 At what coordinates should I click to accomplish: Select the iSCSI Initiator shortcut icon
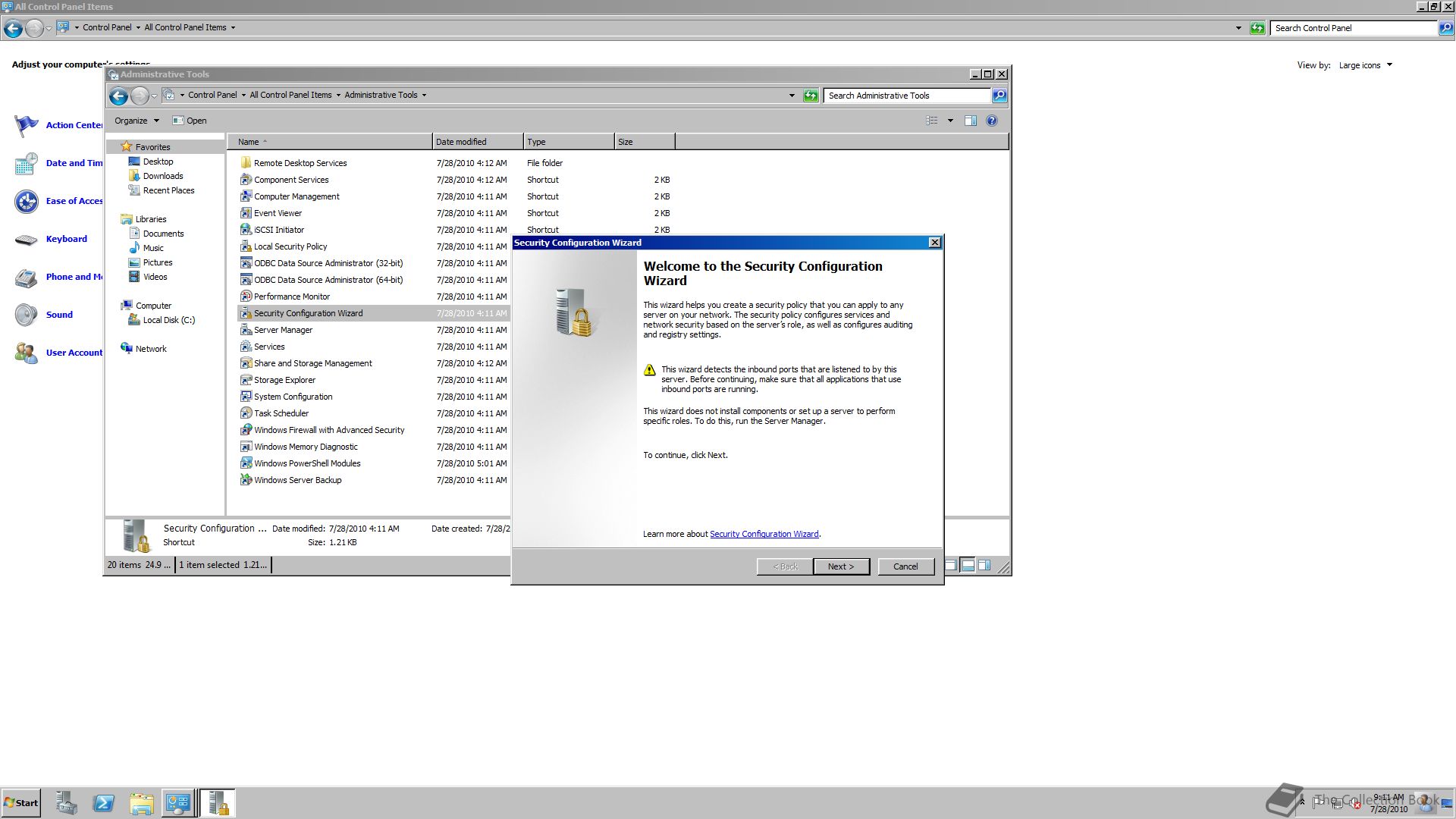coord(246,230)
